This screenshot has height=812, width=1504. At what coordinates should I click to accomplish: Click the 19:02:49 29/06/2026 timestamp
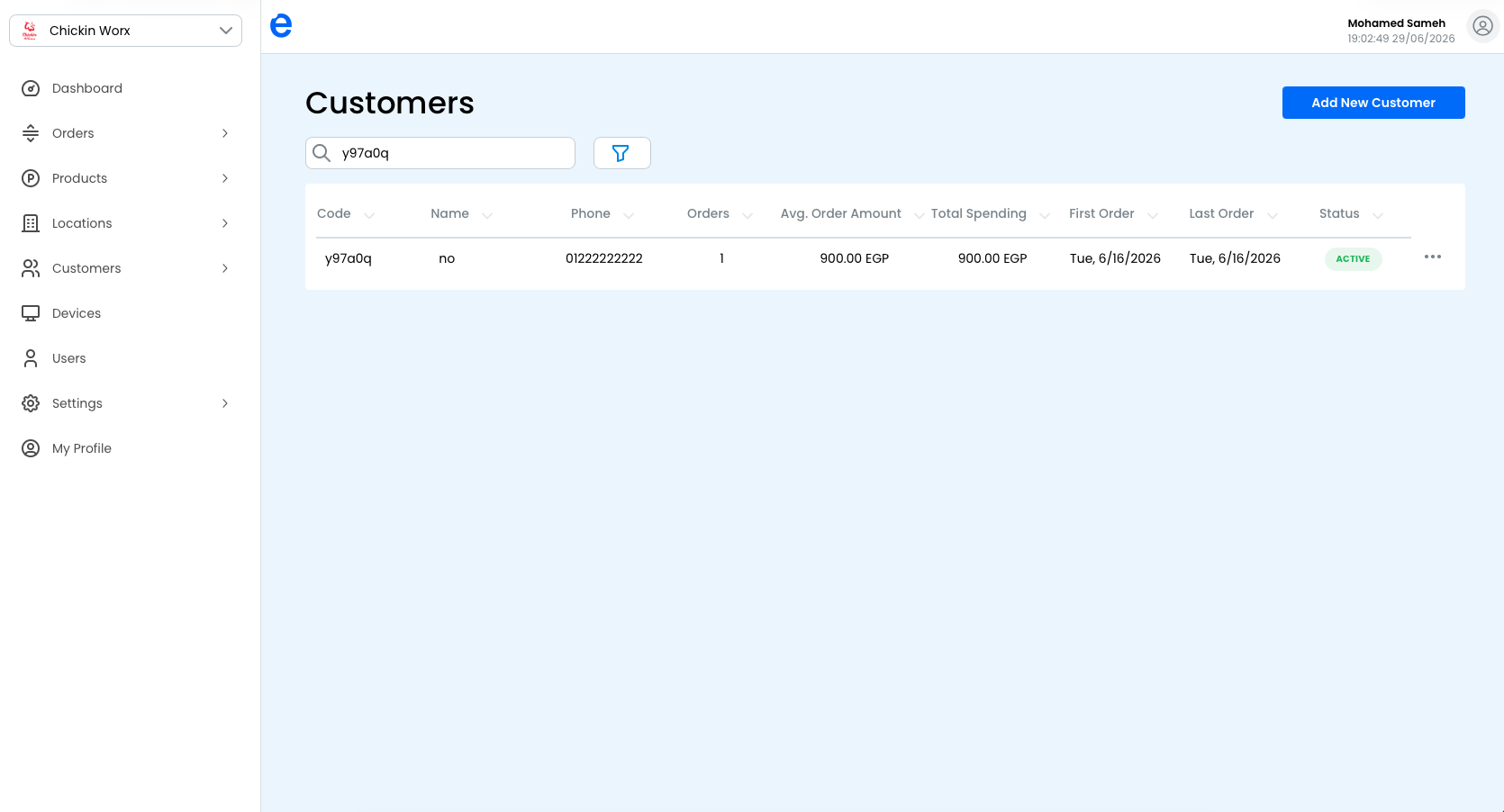point(1401,39)
